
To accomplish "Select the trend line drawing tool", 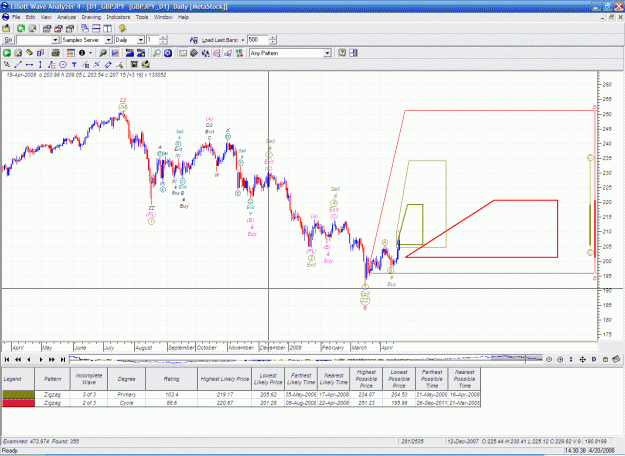I will click(x=18, y=65).
